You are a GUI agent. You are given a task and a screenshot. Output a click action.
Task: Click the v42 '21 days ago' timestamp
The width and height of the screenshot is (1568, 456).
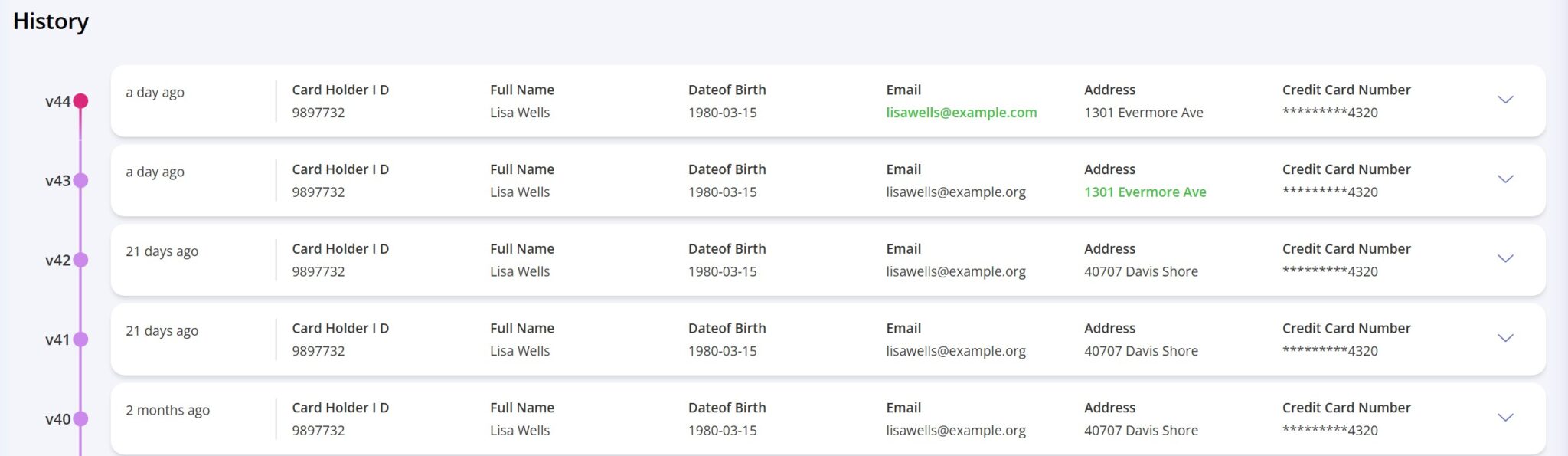(x=162, y=251)
